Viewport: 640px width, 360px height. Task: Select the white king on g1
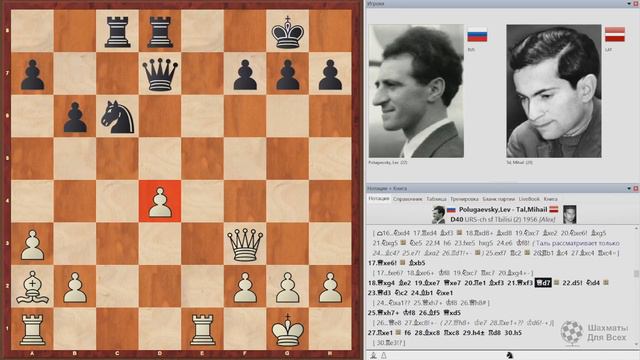point(288,329)
